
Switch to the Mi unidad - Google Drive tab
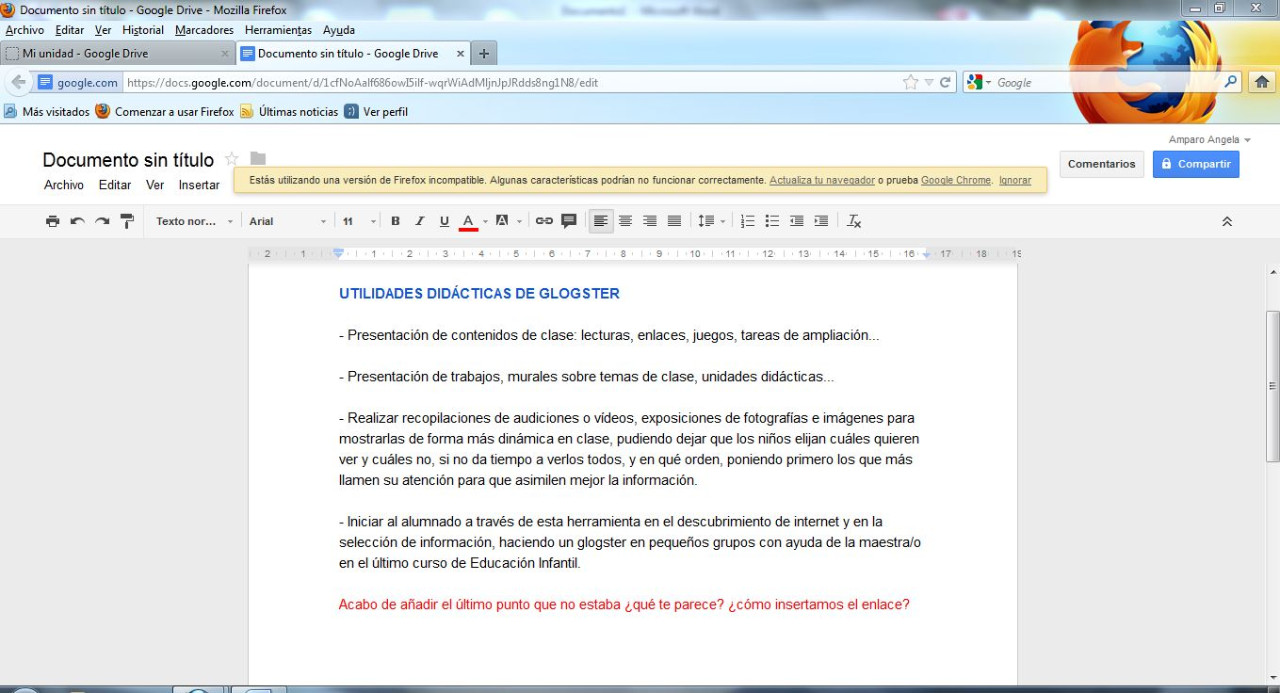tap(118, 54)
